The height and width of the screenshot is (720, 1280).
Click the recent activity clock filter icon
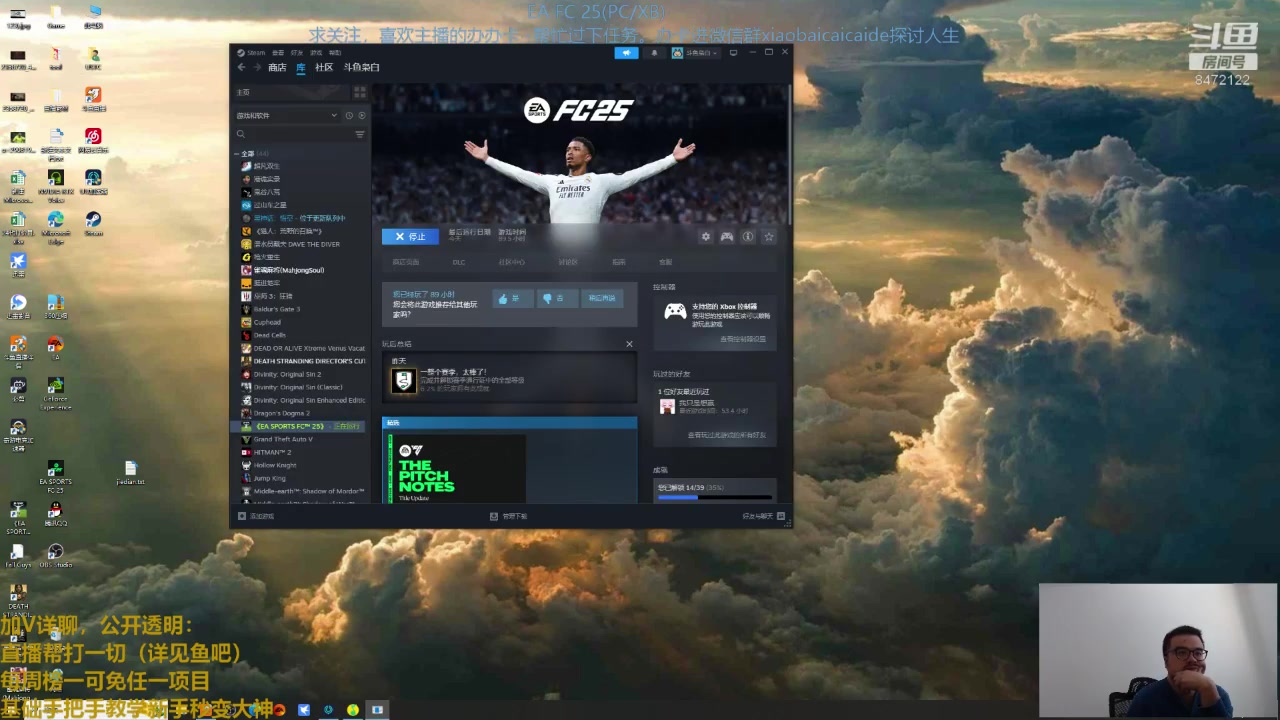[349, 115]
